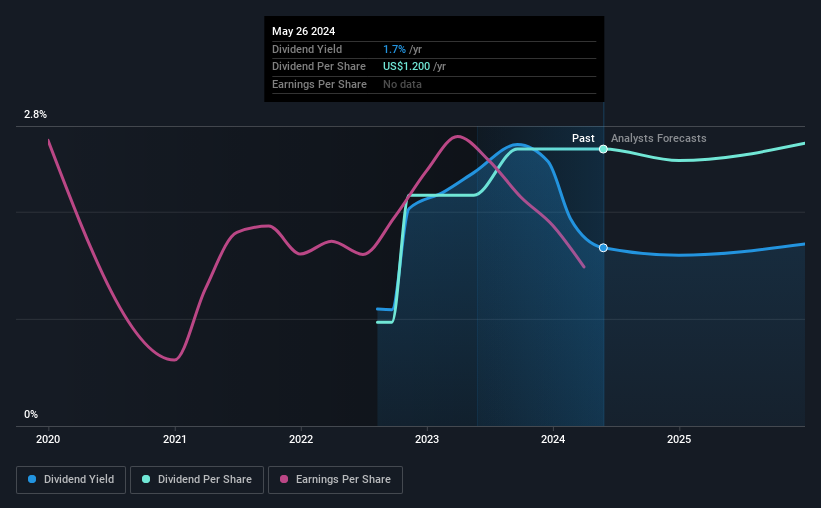
Task: Click the US$1.200 Dividend Per Share value
Action: pyautogui.click(x=406, y=67)
